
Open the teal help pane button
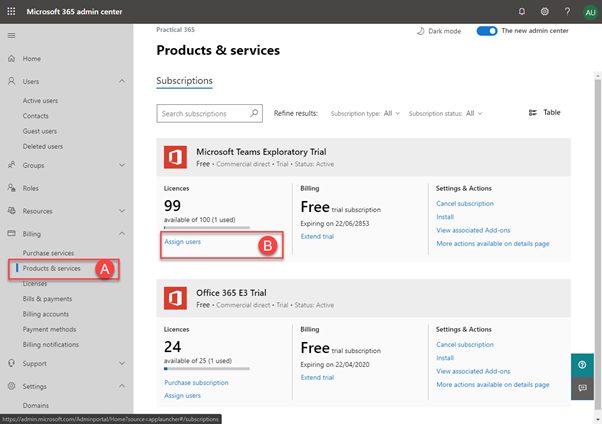click(582, 365)
